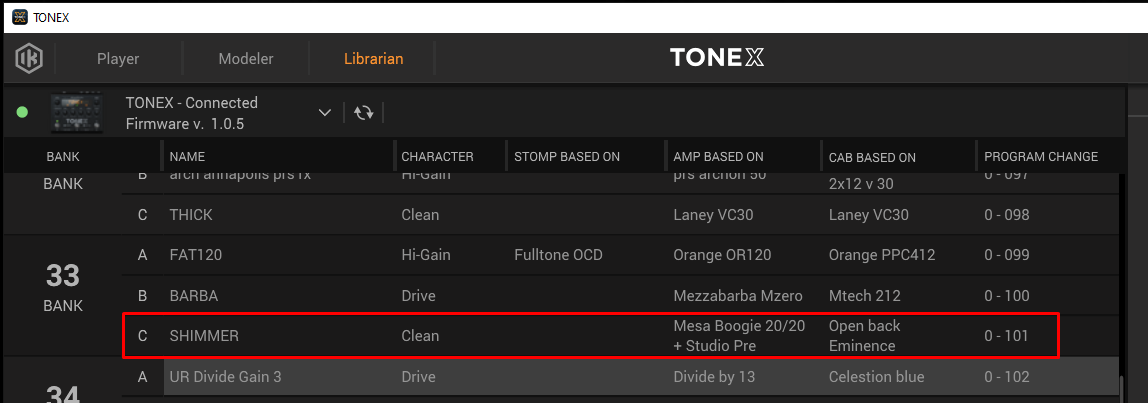Image resolution: width=1148 pixels, height=403 pixels.
Task: Click the sync refresh arrows icon
Action: tap(364, 113)
